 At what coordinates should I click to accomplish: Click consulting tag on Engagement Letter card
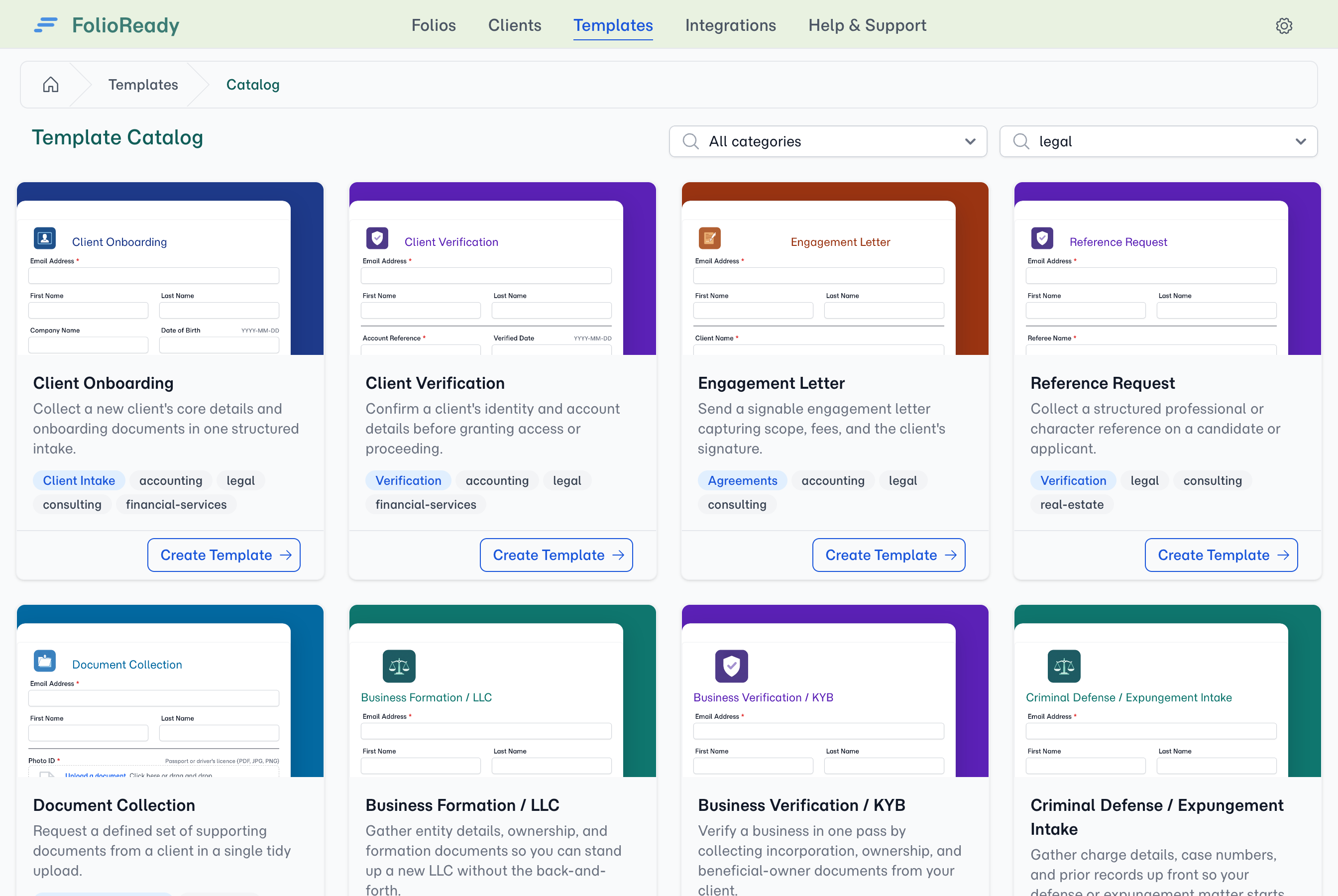[737, 505]
